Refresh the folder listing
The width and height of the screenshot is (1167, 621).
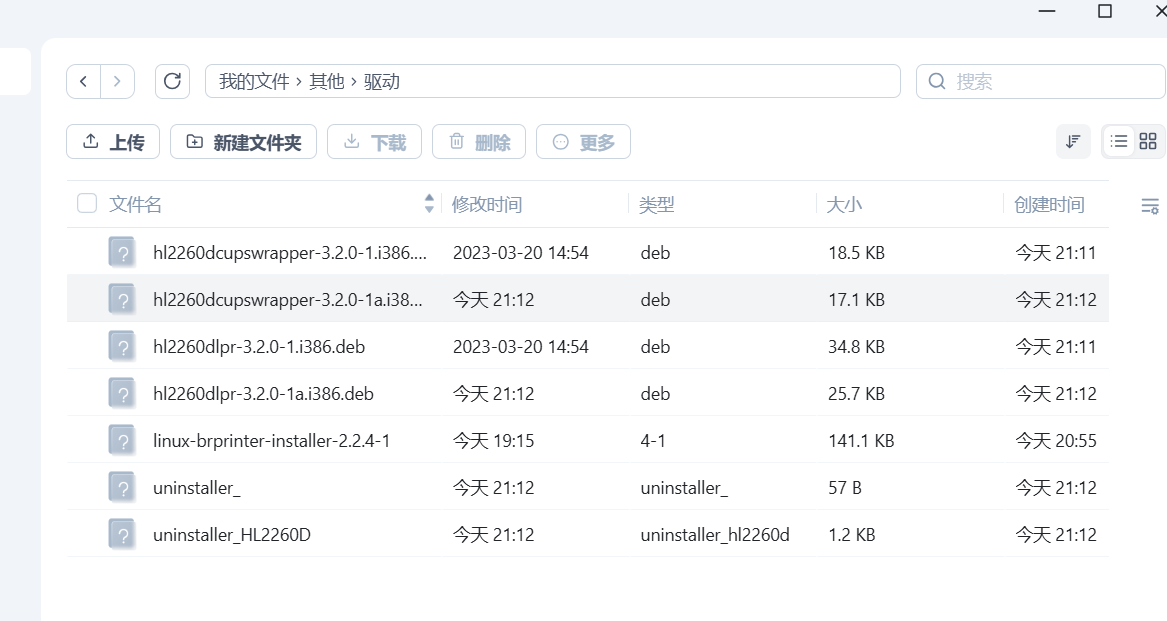(172, 81)
